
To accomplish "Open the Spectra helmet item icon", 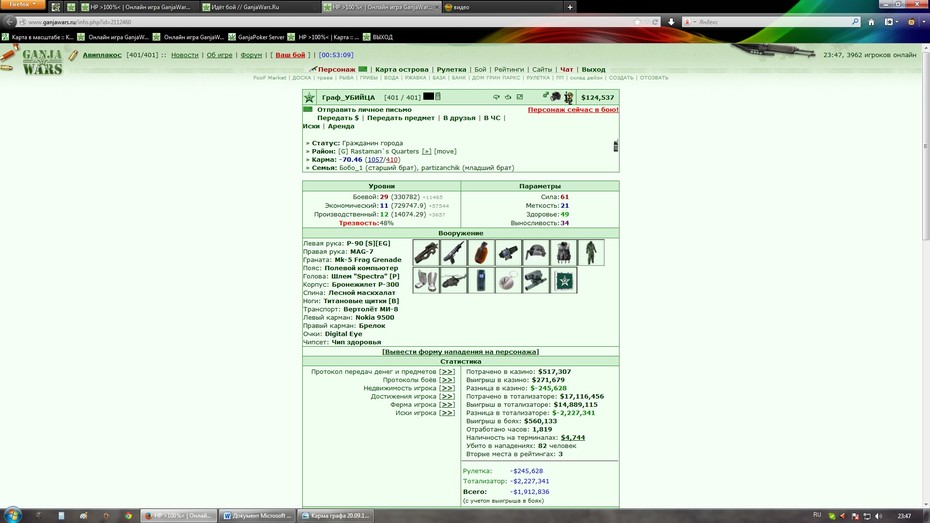I will tap(536, 253).
